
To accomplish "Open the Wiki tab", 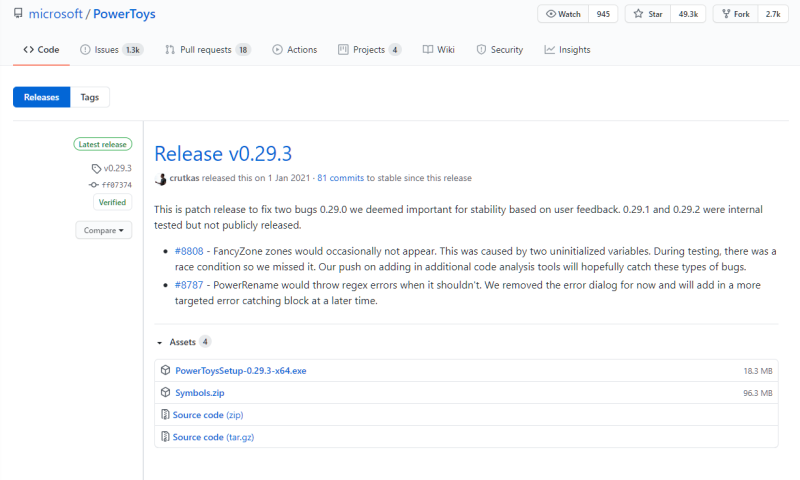I will [x=438, y=49].
